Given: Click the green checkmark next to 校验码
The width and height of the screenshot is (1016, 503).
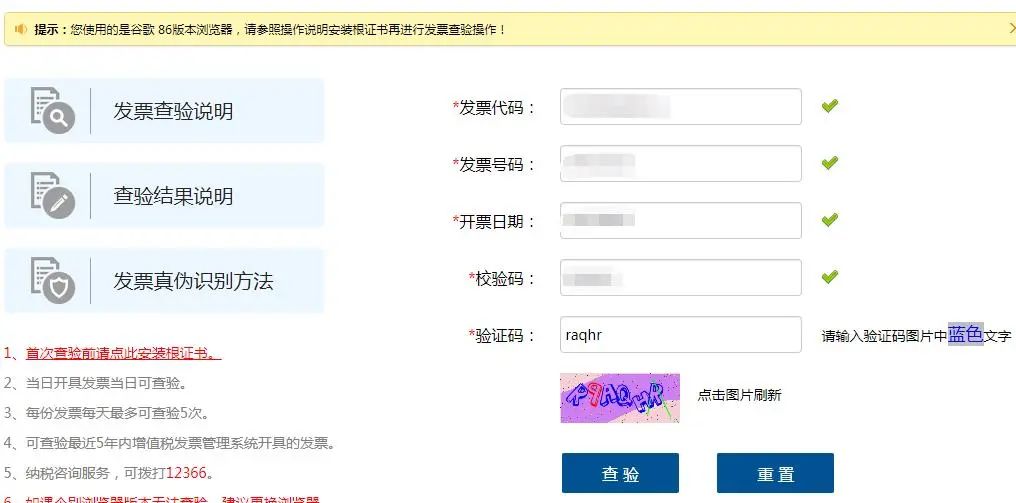Looking at the screenshot, I should [829, 277].
